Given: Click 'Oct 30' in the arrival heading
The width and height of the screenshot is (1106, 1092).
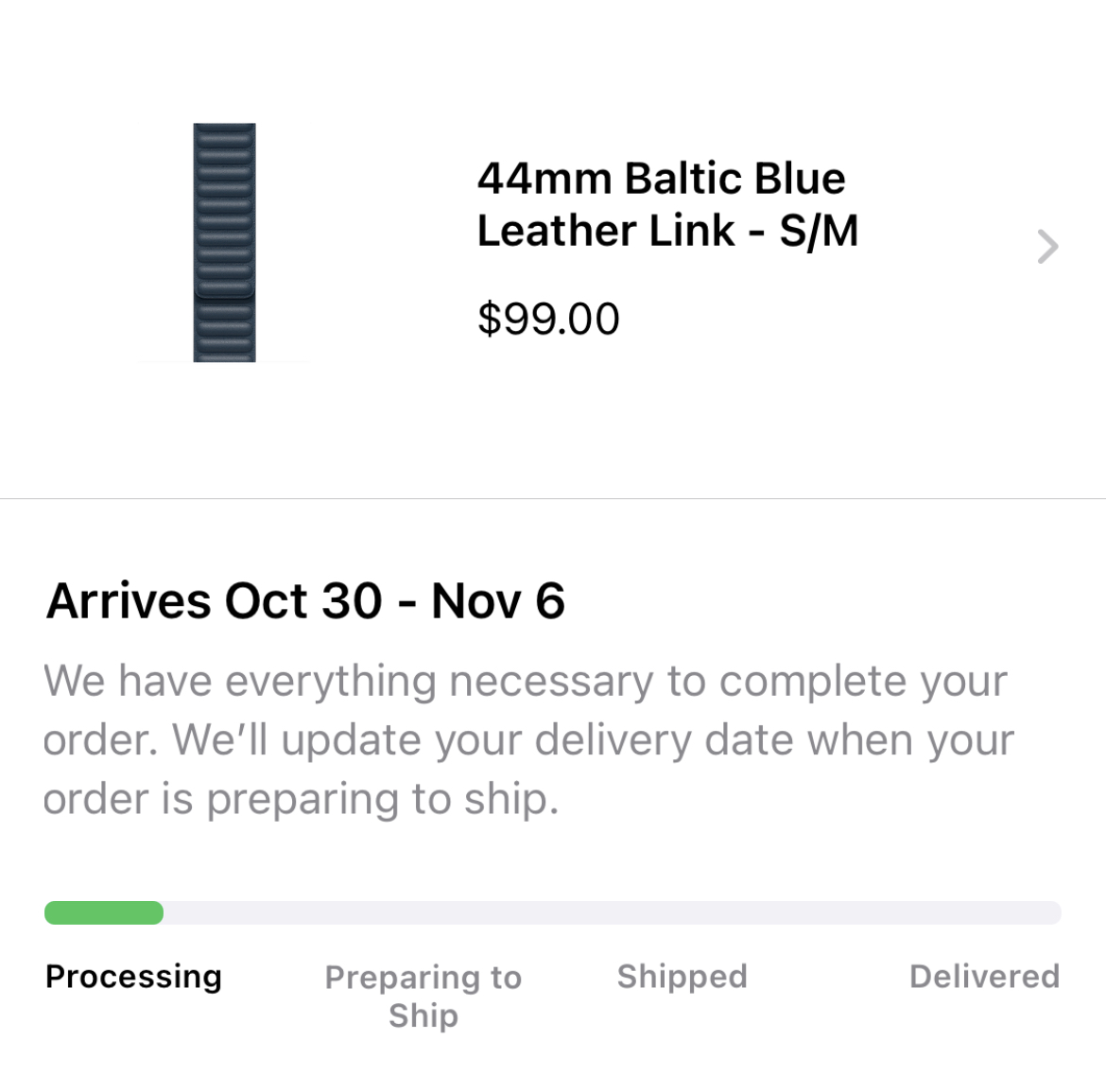Looking at the screenshot, I should coord(303,601).
